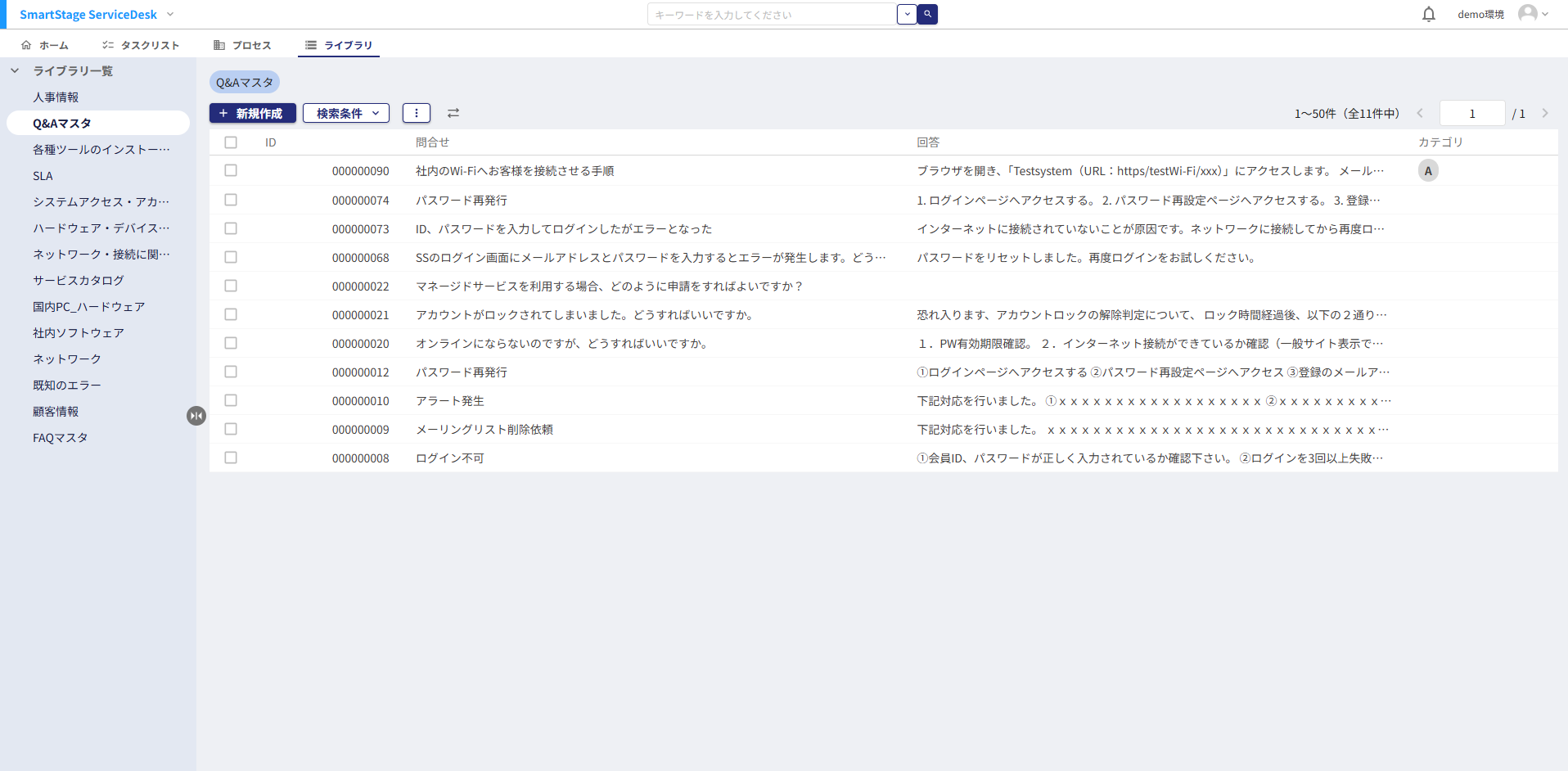Click the category A badge in first row
1568x771 pixels.
pos(1428,171)
